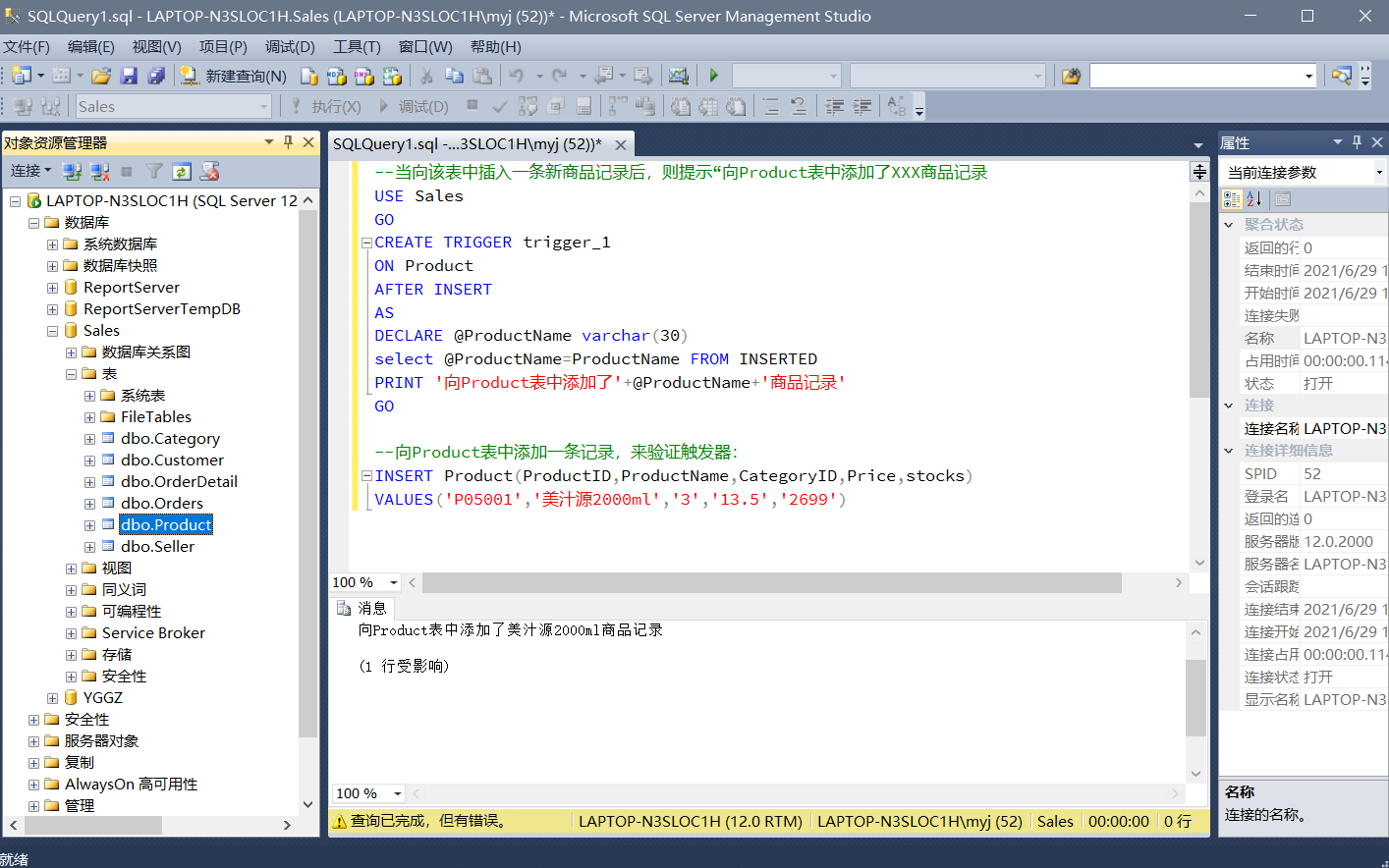Open the 工具(T) menu
The width and height of the screenshot is (1389, 868).
point(357,47)
